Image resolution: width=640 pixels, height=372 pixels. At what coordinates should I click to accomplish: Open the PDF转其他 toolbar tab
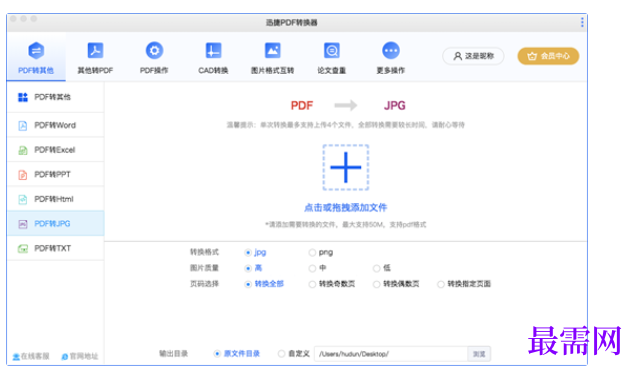click(36, 57)
